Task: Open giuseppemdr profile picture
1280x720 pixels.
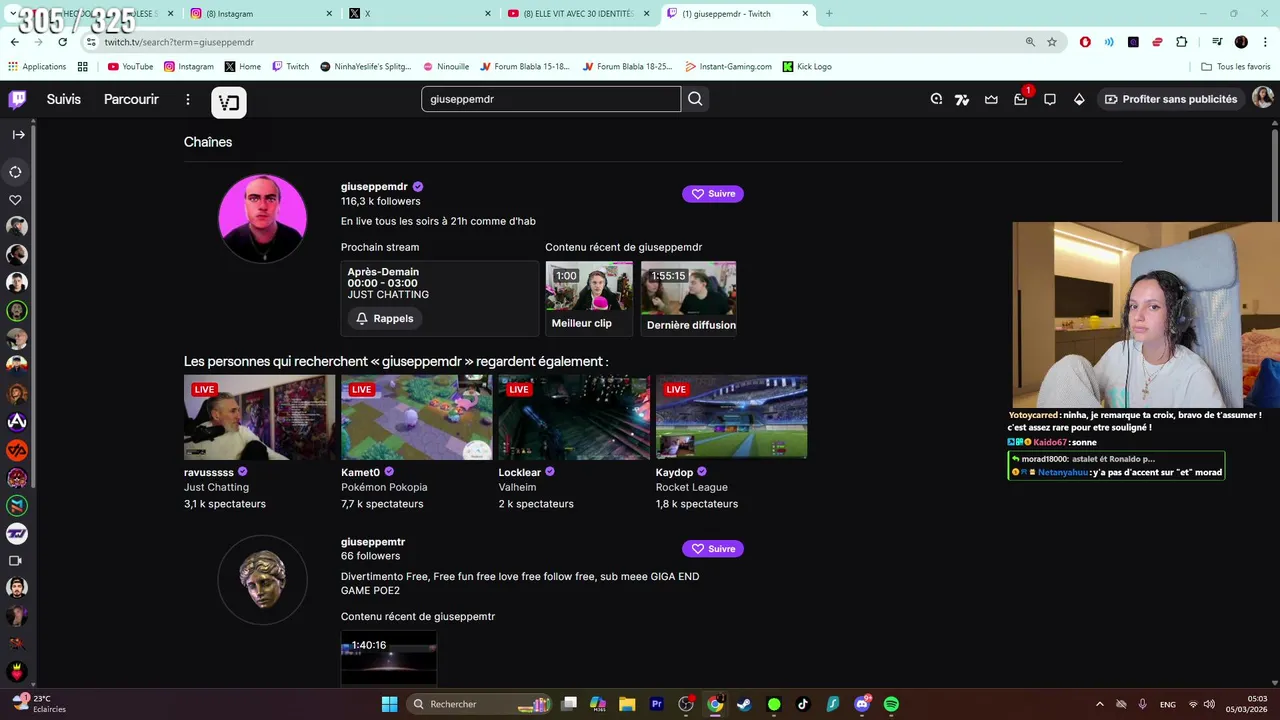Action: tap(262, 219)
